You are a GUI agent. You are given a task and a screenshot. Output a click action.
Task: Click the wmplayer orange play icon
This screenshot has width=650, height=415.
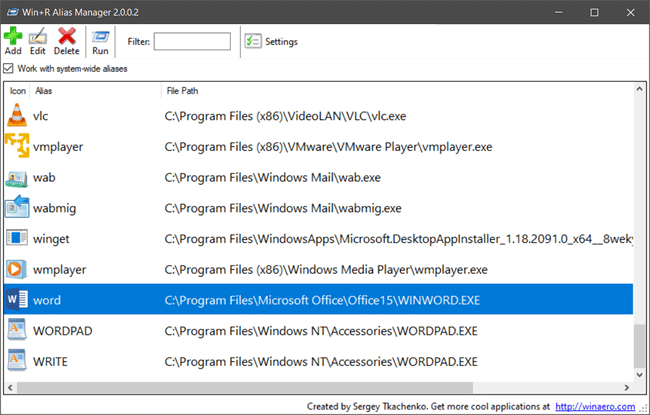click(x=17, y=269)
